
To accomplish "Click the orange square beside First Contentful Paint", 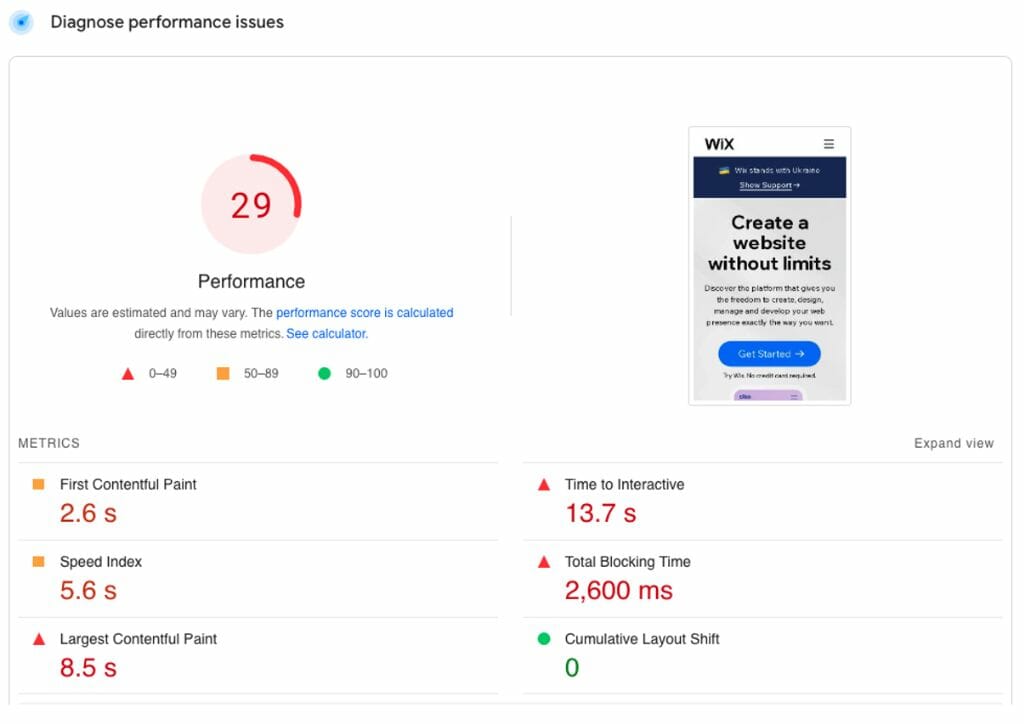I will click(39, 484).
